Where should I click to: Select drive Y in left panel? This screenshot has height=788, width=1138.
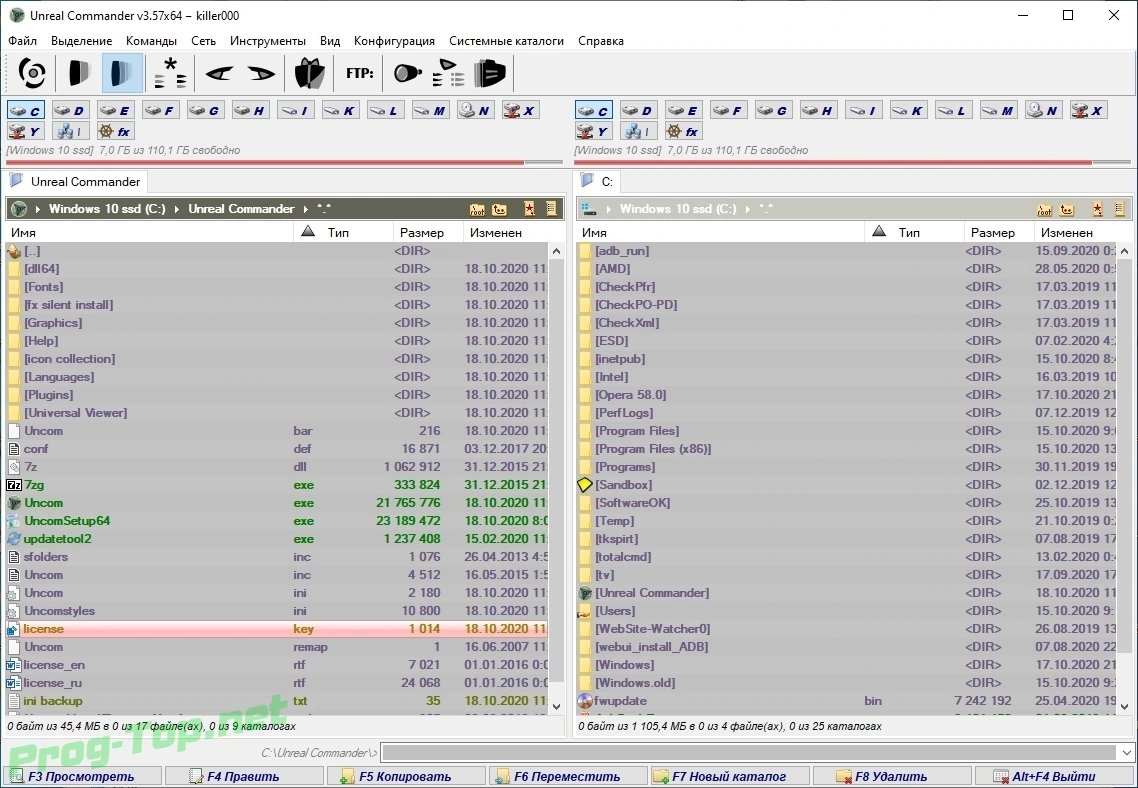pyautogui.click(x=25, y=131)
